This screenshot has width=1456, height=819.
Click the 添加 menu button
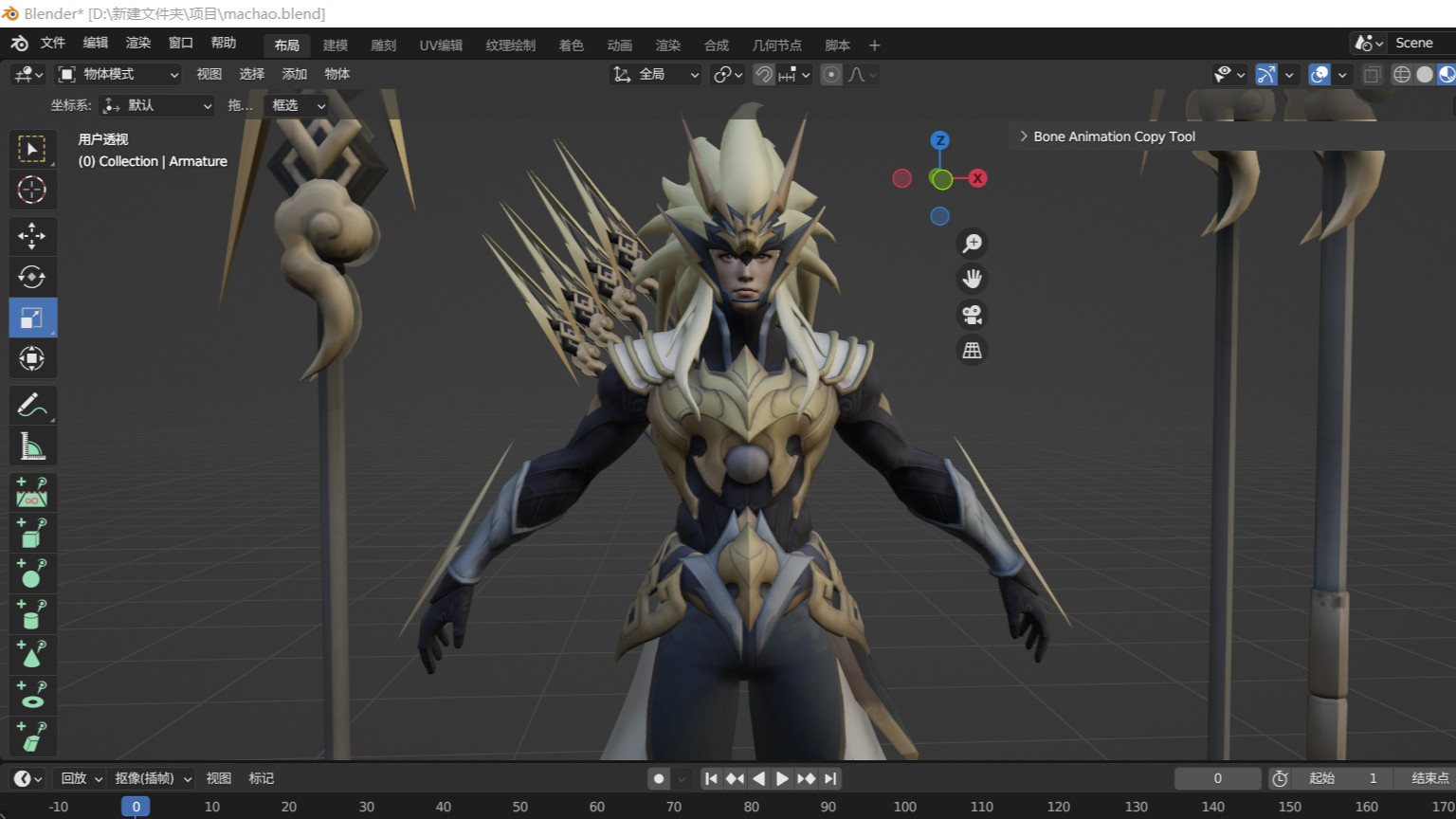point(294,74)
